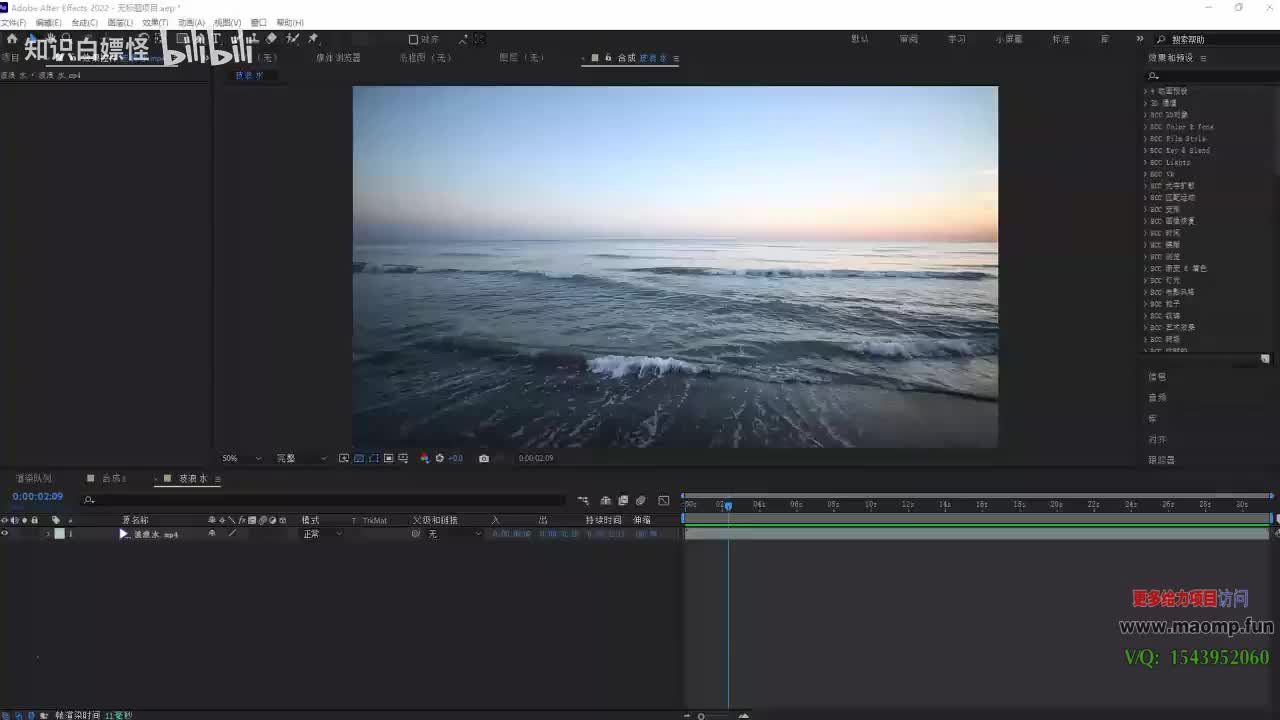Image resolution: width=1280 pixels, height=720 pixels.
Task: Open the 50% magnification dropdown
Action: point(241,458)
